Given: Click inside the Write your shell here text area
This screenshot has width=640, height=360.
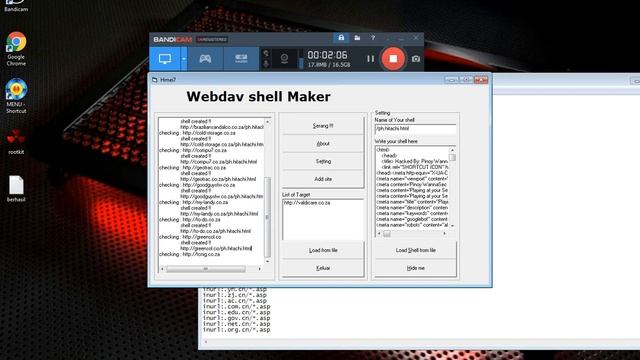Looking at the screenshot, I should coord(411,188).
